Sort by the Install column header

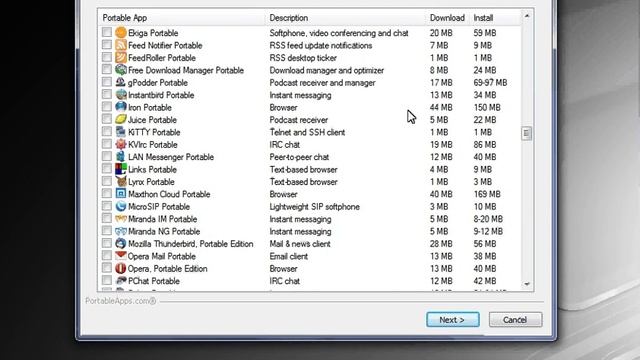click(x=495, y=18)
